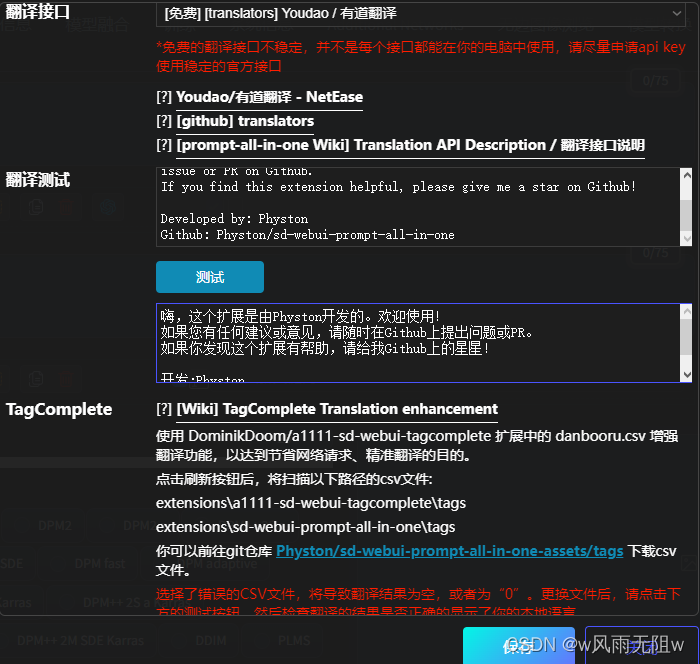Open the Youdao/有道翻译 - NetEase link

tap(269, 97)
